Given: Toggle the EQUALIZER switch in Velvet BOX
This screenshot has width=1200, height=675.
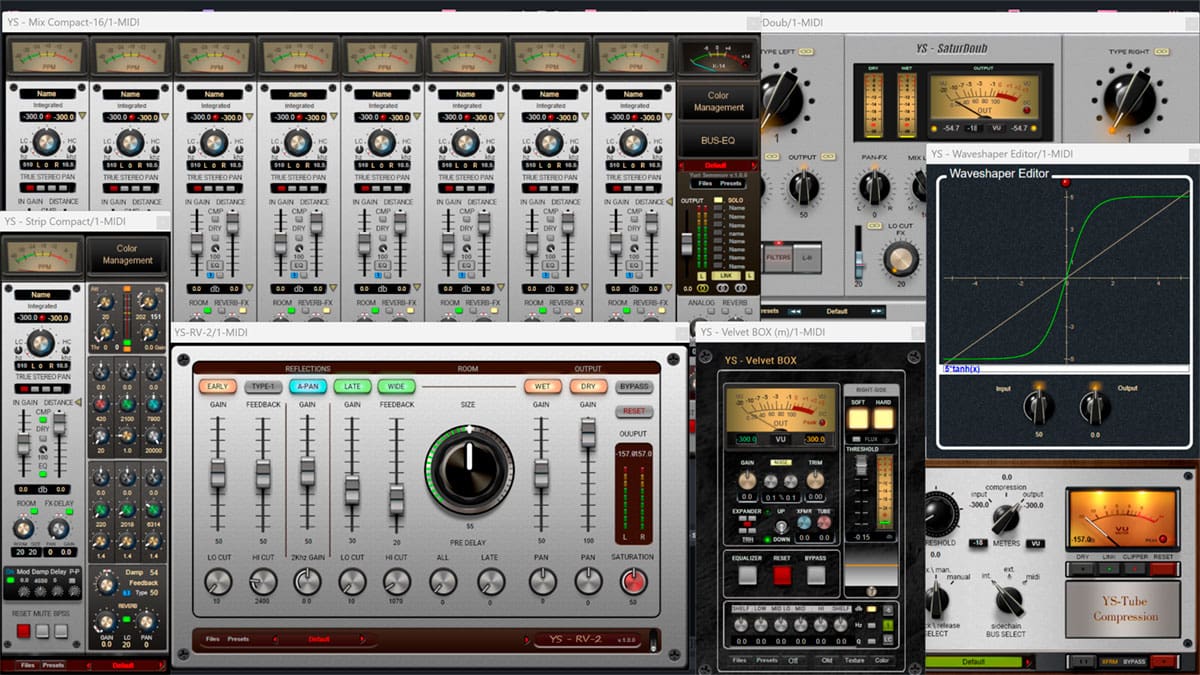Looking at the screenshot, I should tap(747, 575).
